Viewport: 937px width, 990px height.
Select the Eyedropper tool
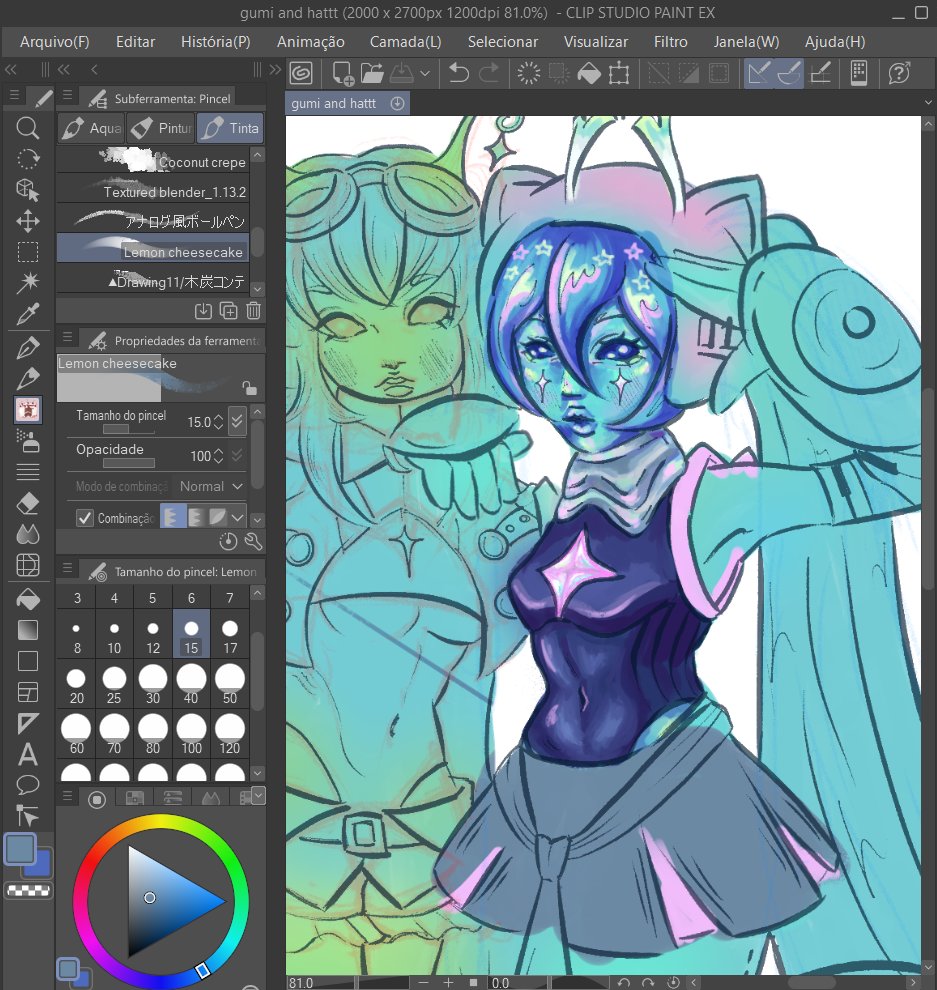point(27,313)
